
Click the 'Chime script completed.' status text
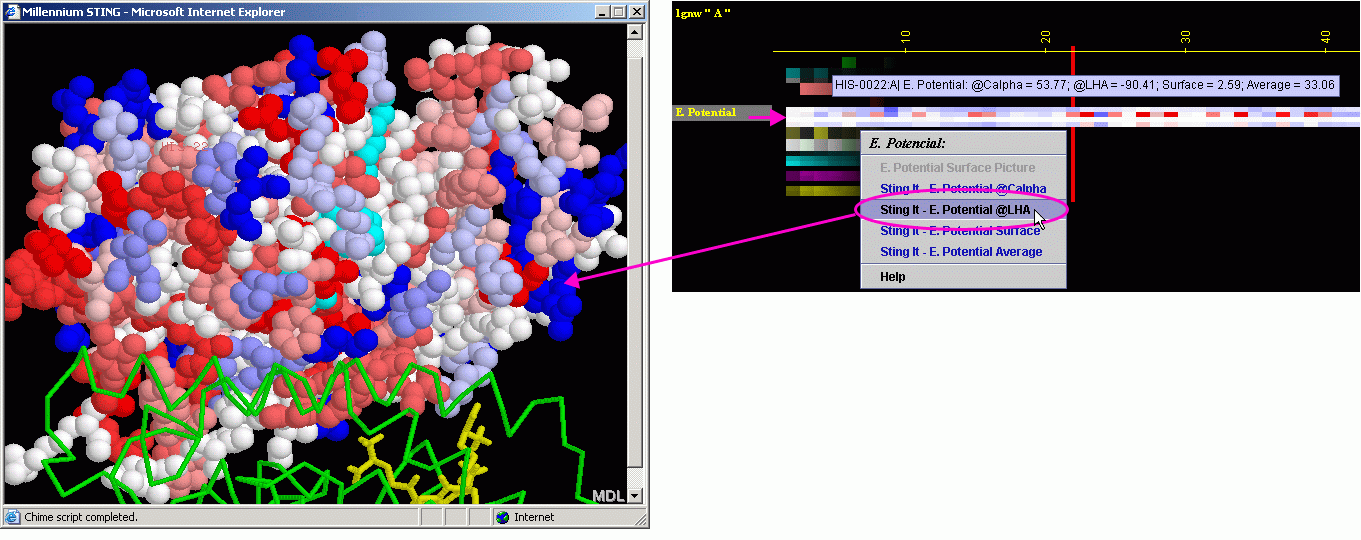(x=80, y=517)
